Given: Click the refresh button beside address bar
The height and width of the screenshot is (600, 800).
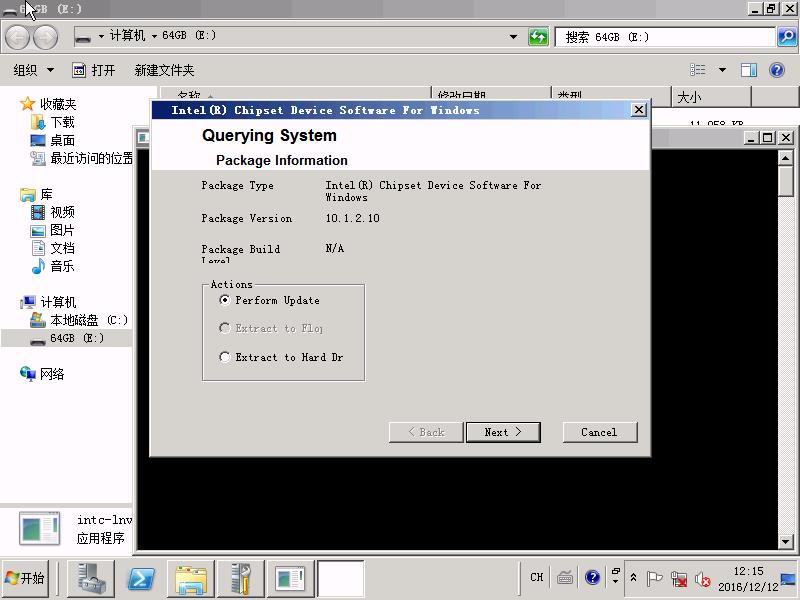Looking at the screenshot, I should (x=538, y=37).
